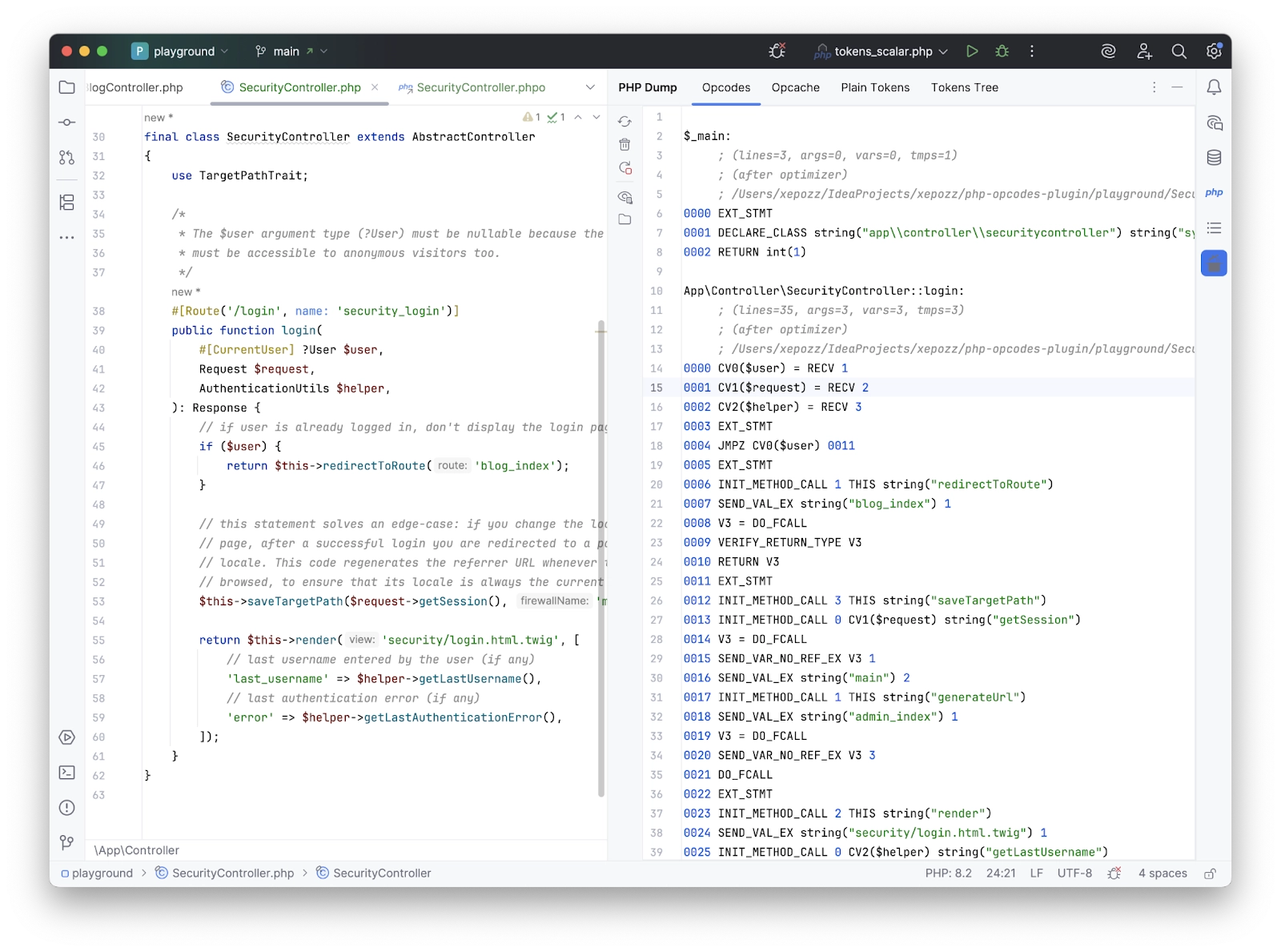Viewport: 1281px width, 952px height.
Task: Clear the dump with the trash icon
Action: point(625,145)
